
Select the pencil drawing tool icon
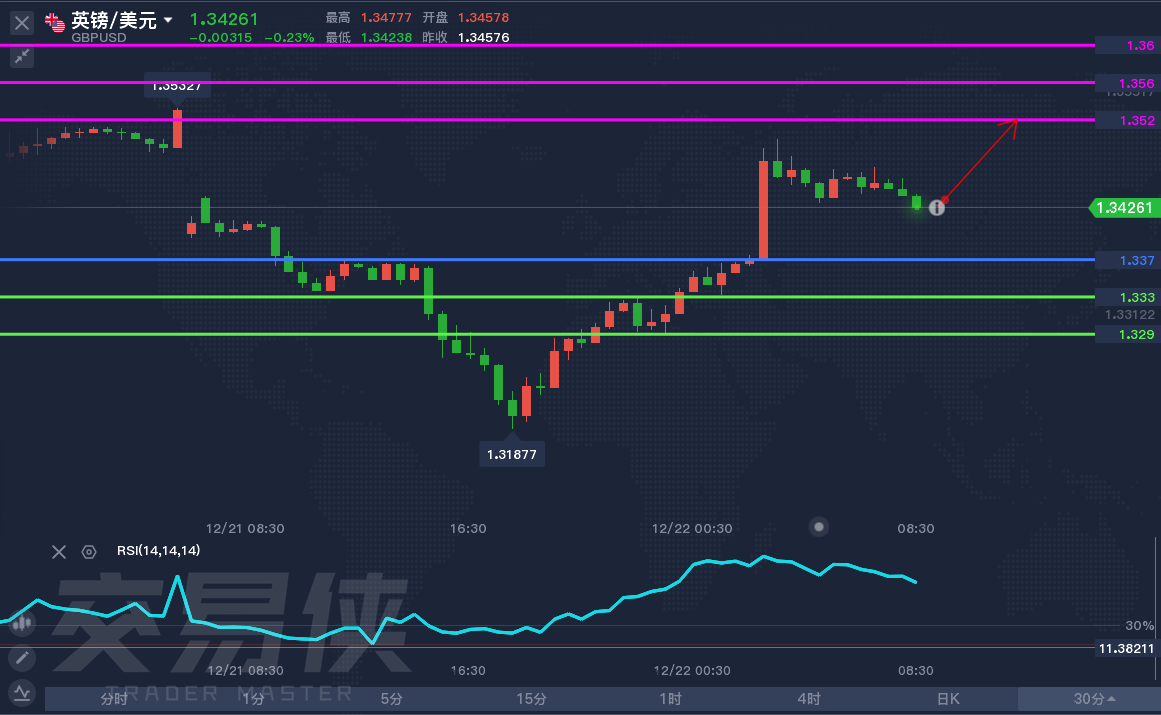[22, 658]
